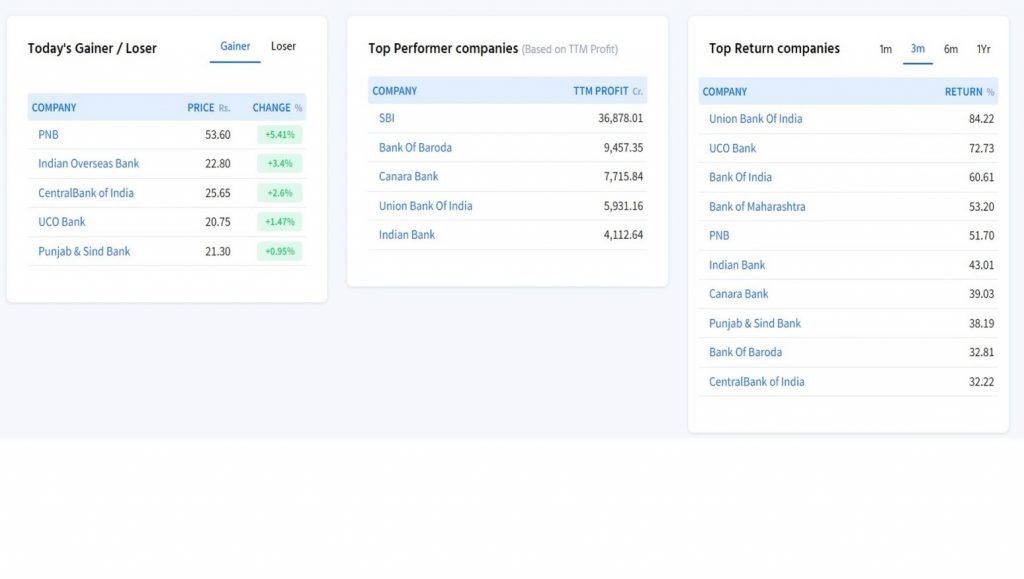Open Canara Bank in Top Return table

click(739, 294)
